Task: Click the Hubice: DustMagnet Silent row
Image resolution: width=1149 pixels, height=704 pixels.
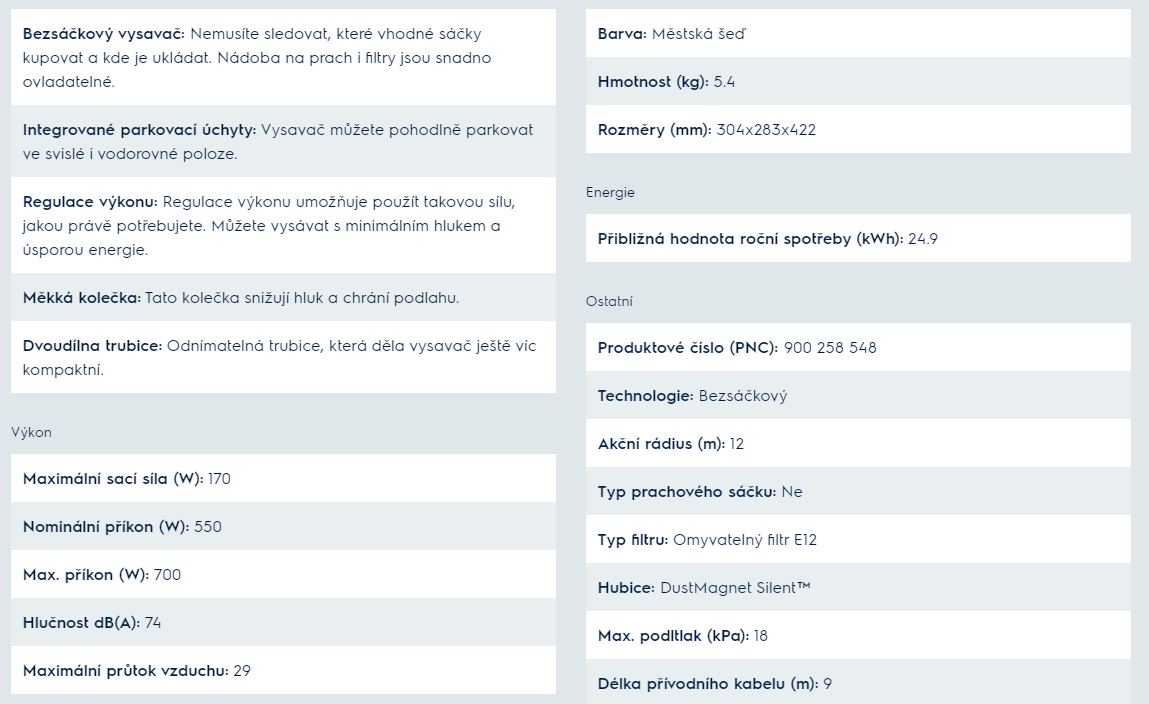Action: coord(858,588)
